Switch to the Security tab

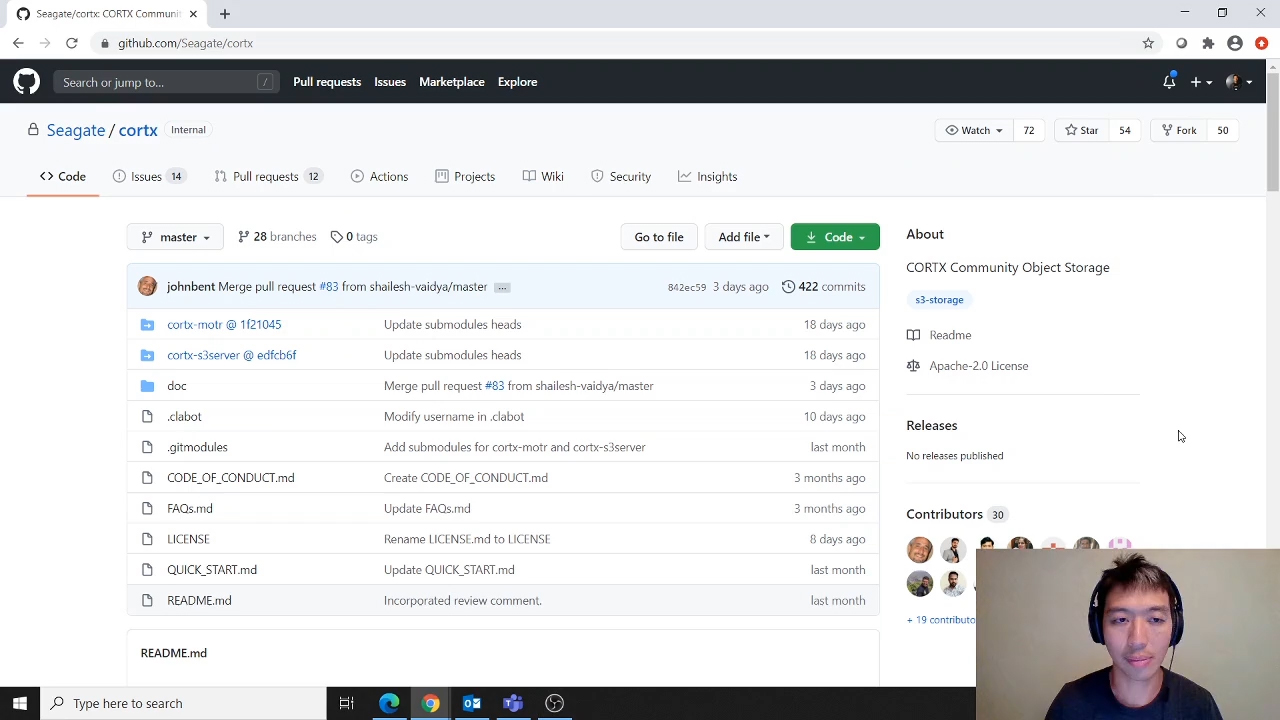pyautogui.click(x=621, y=176)
